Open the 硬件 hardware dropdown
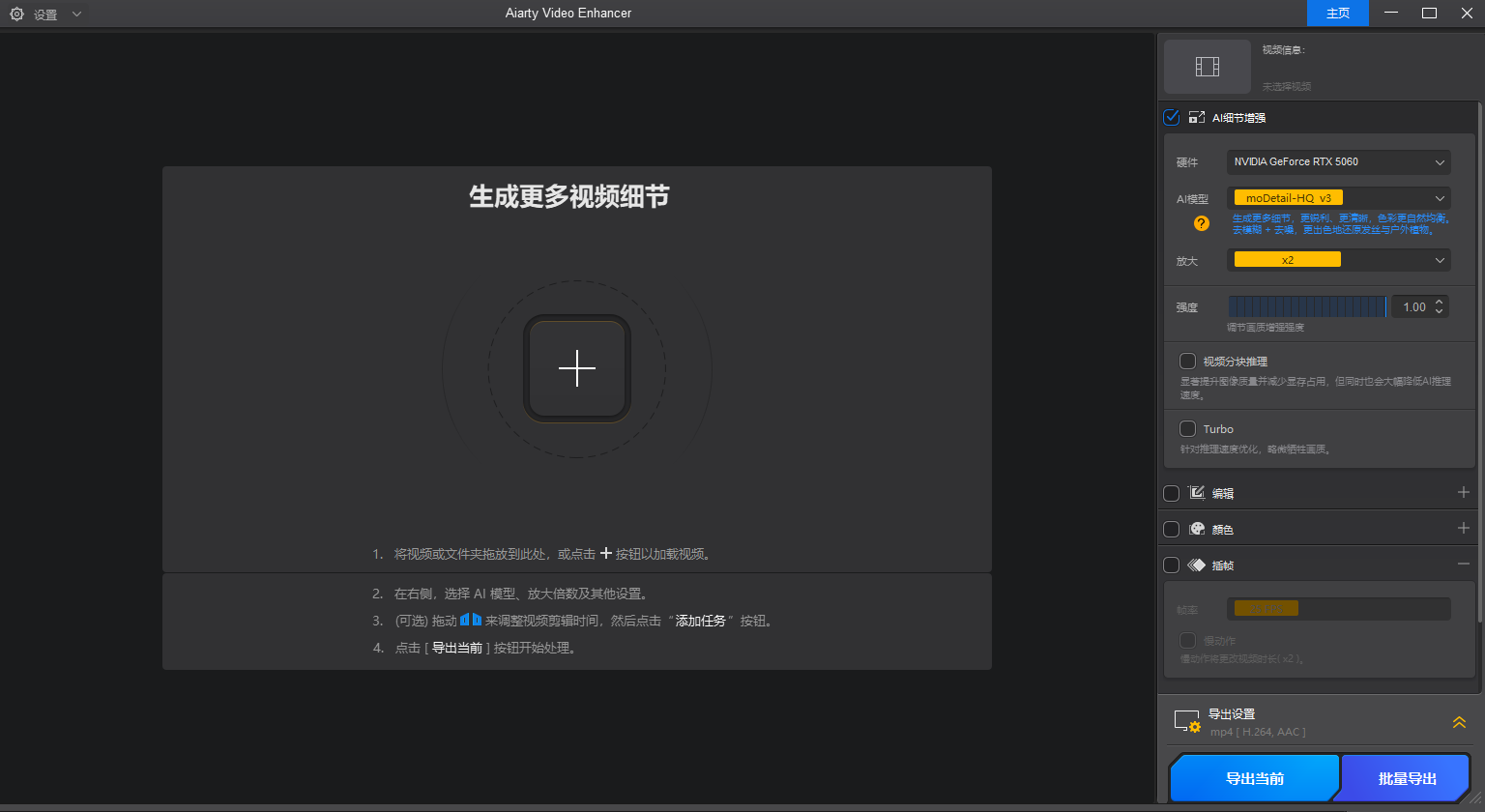1485x812 pixels. [x=1339, y=161]
